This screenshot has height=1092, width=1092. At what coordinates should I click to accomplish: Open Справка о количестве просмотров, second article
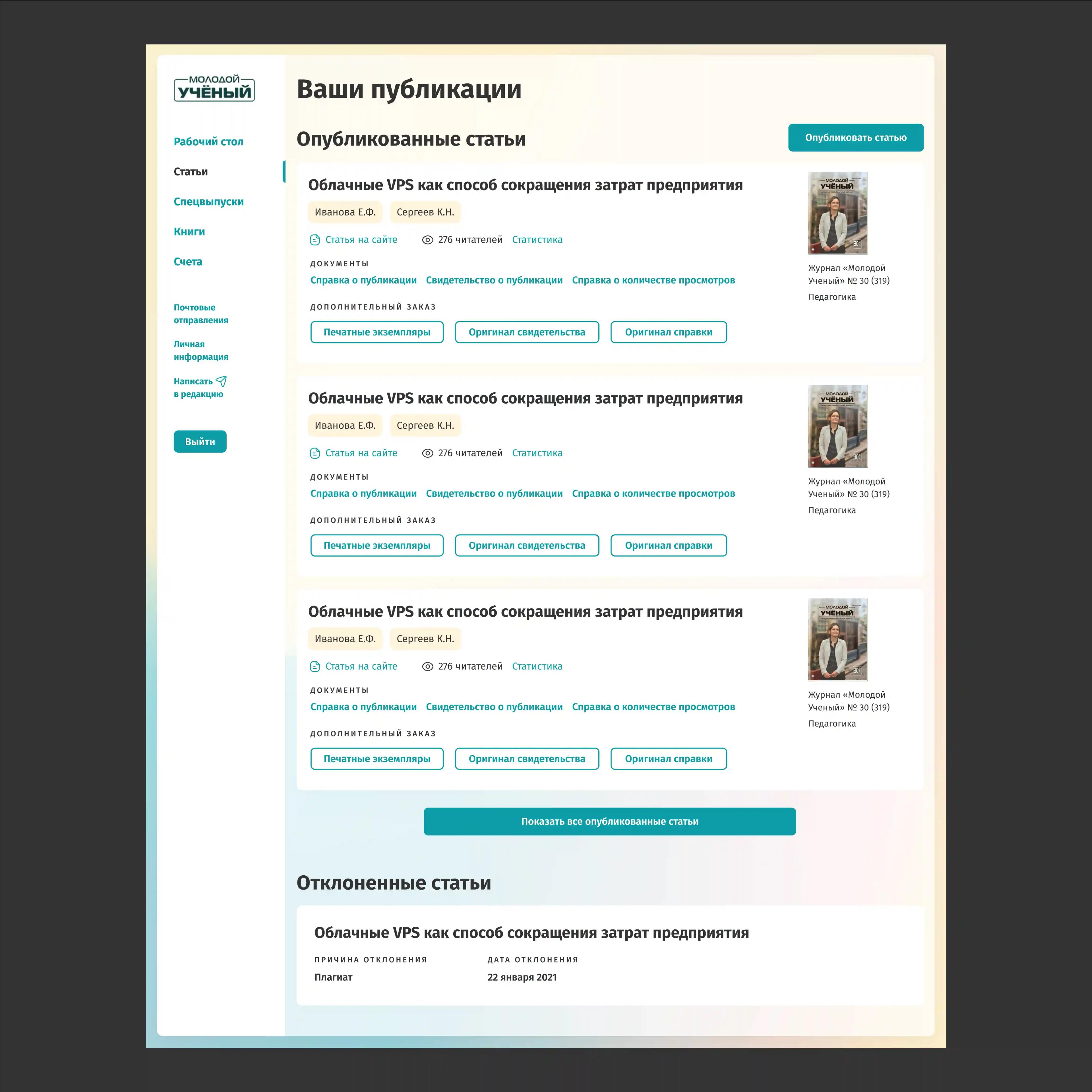click(x=653, y=494)
